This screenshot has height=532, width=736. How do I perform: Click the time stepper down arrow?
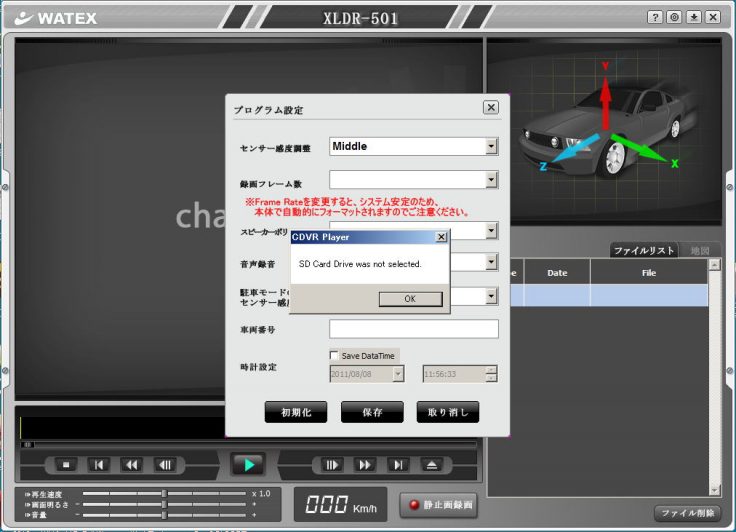491,378
